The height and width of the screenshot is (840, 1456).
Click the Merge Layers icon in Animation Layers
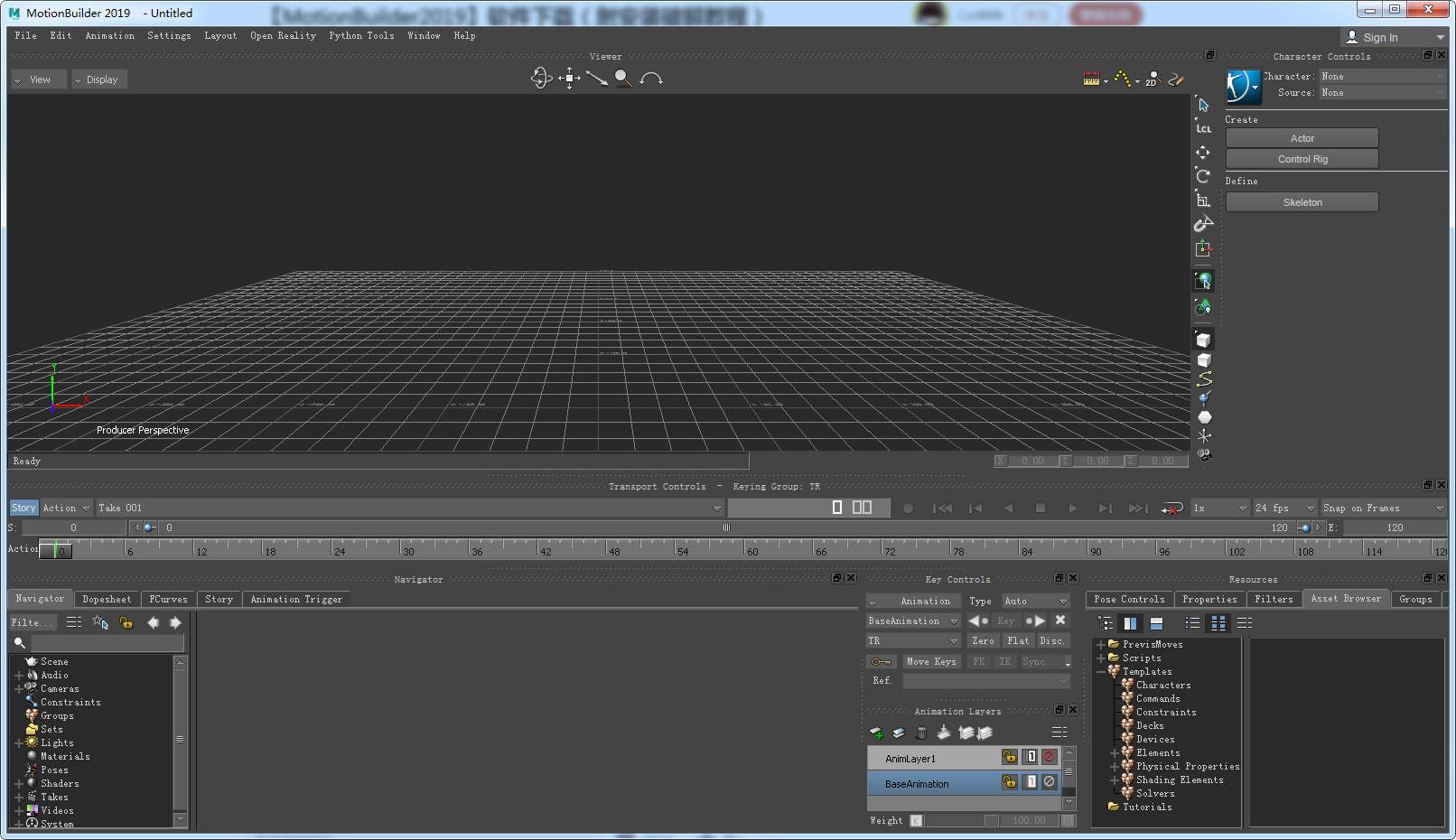pos(944,733)
